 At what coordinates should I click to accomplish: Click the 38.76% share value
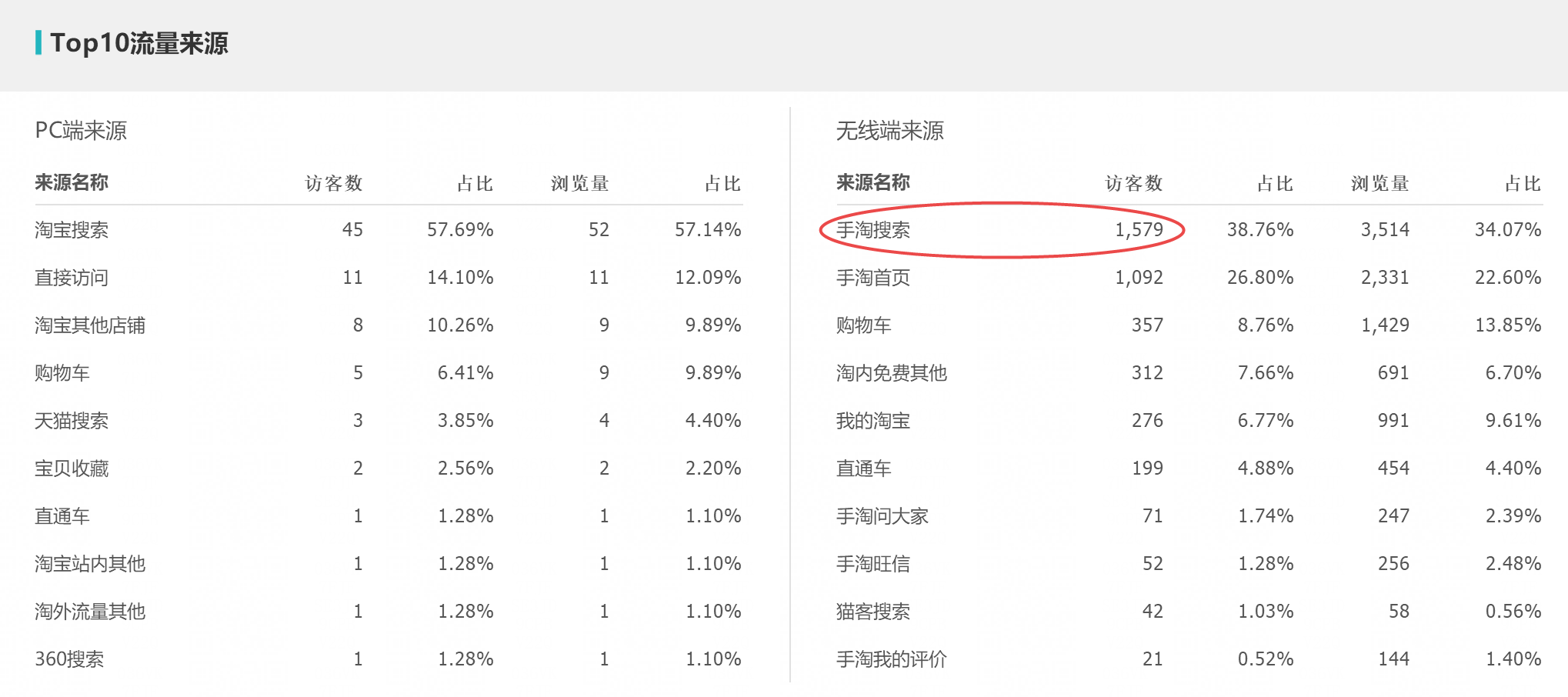(1260, 230)
